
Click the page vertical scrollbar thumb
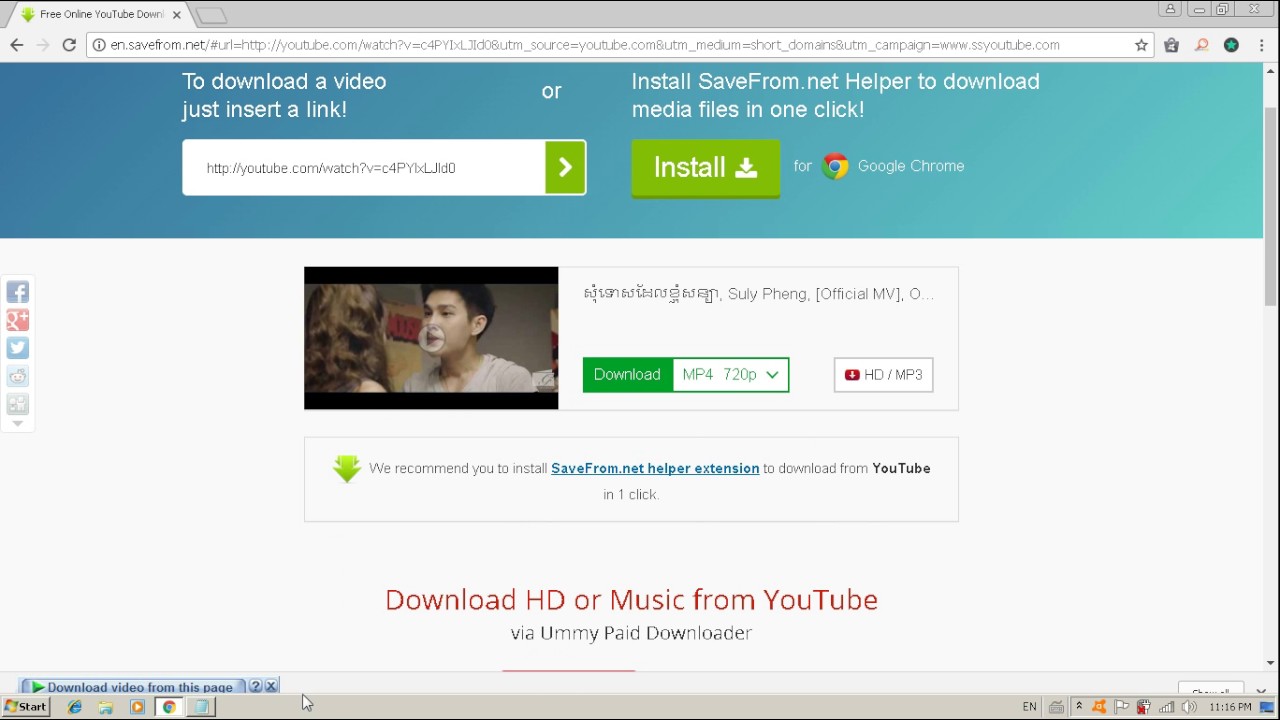click(x=1271, y=206)
